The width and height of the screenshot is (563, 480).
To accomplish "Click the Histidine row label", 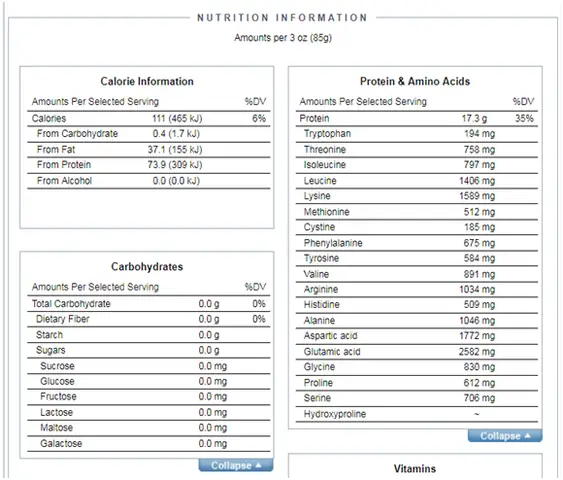I will [x=321, y=304].
